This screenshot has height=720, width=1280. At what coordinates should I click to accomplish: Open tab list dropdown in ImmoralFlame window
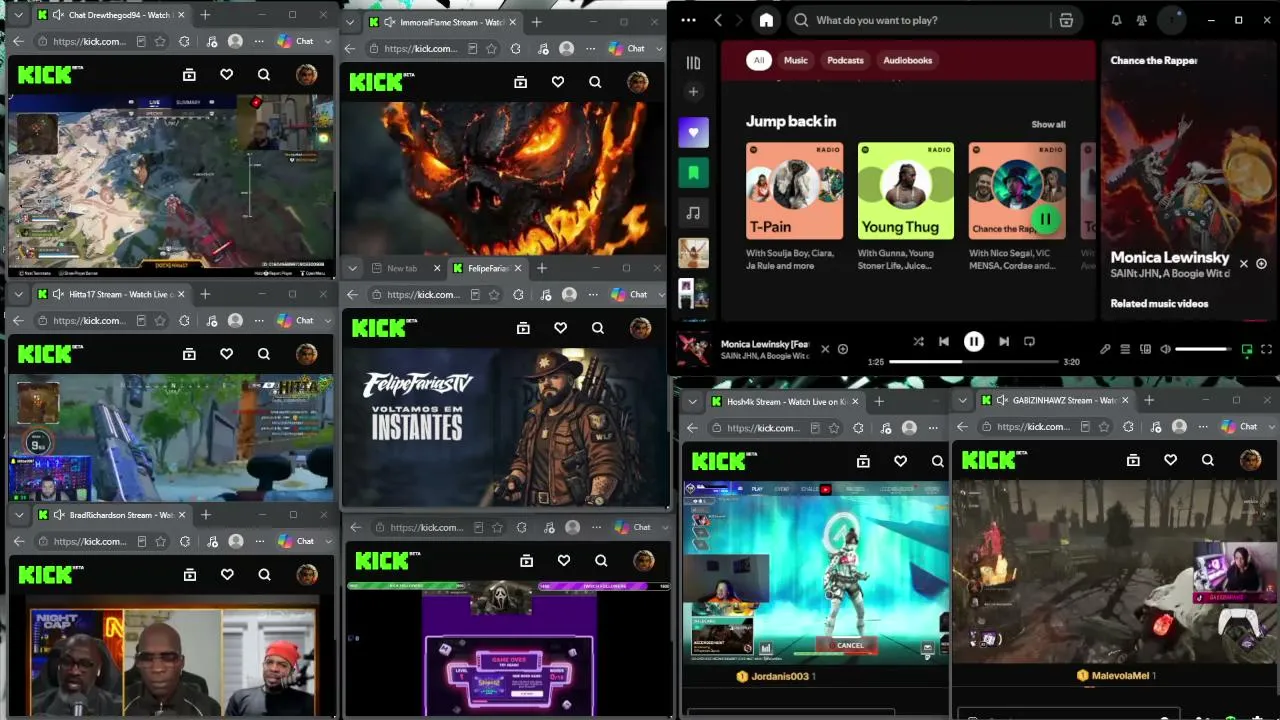pos(350,22)
